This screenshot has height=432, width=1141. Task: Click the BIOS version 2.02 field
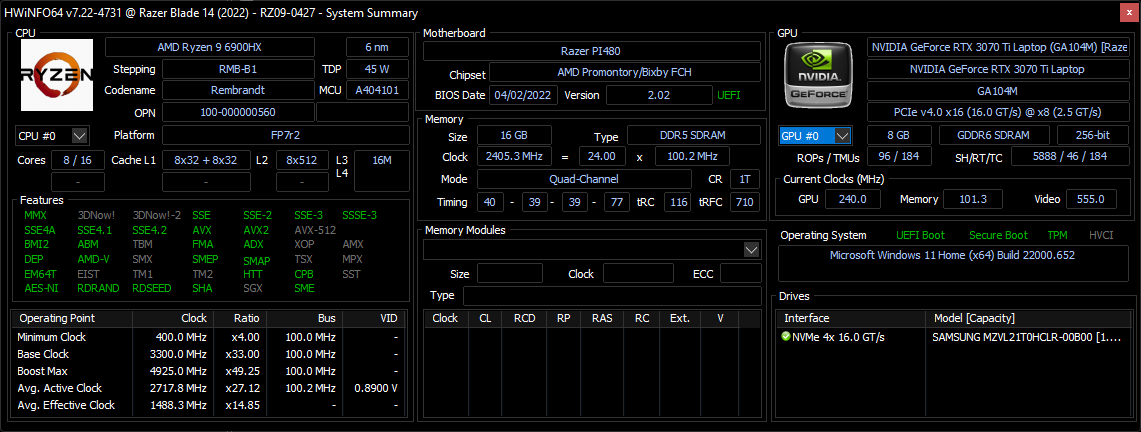659,95
